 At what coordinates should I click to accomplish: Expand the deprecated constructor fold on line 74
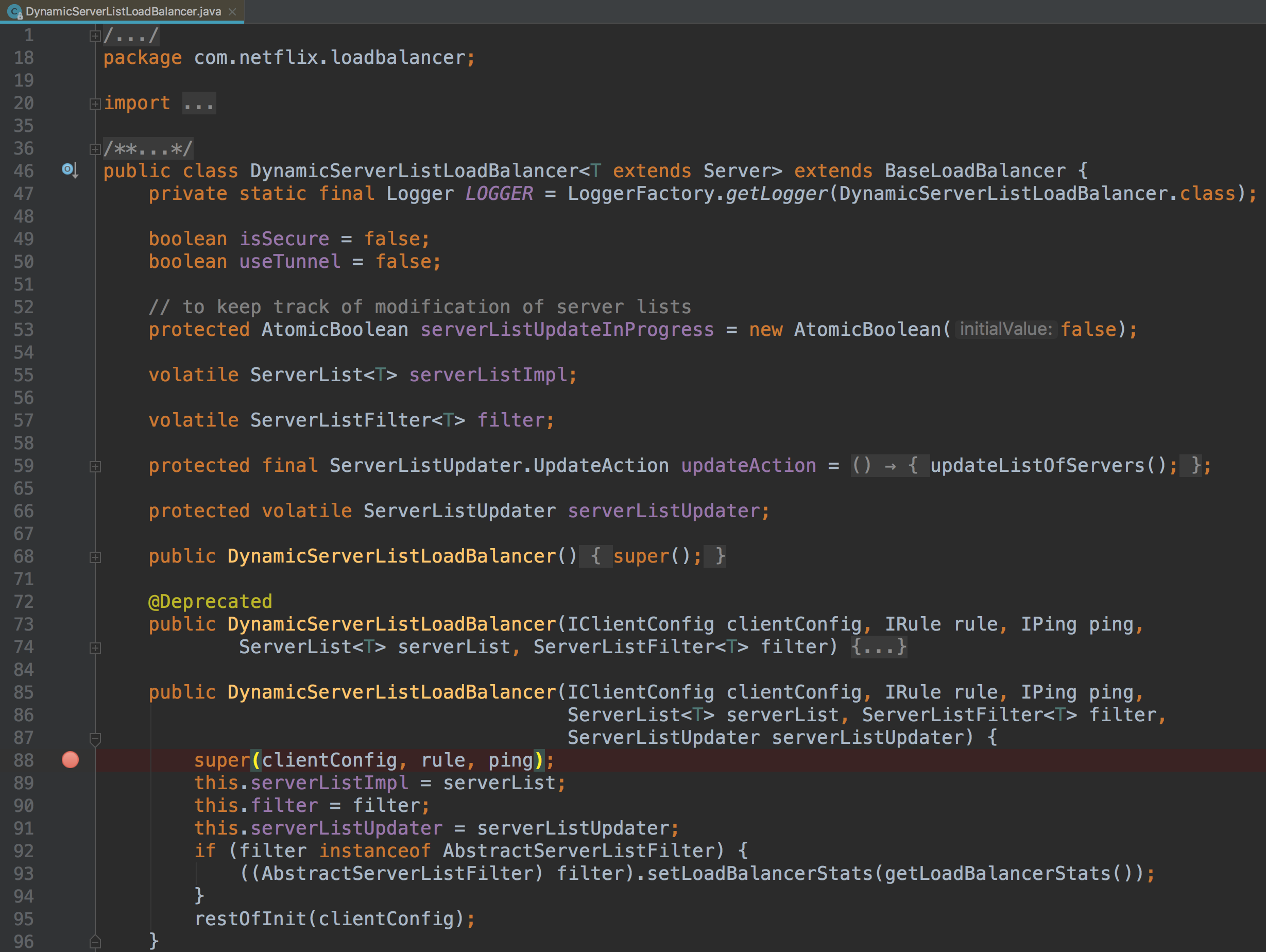(x=95, y=648)
